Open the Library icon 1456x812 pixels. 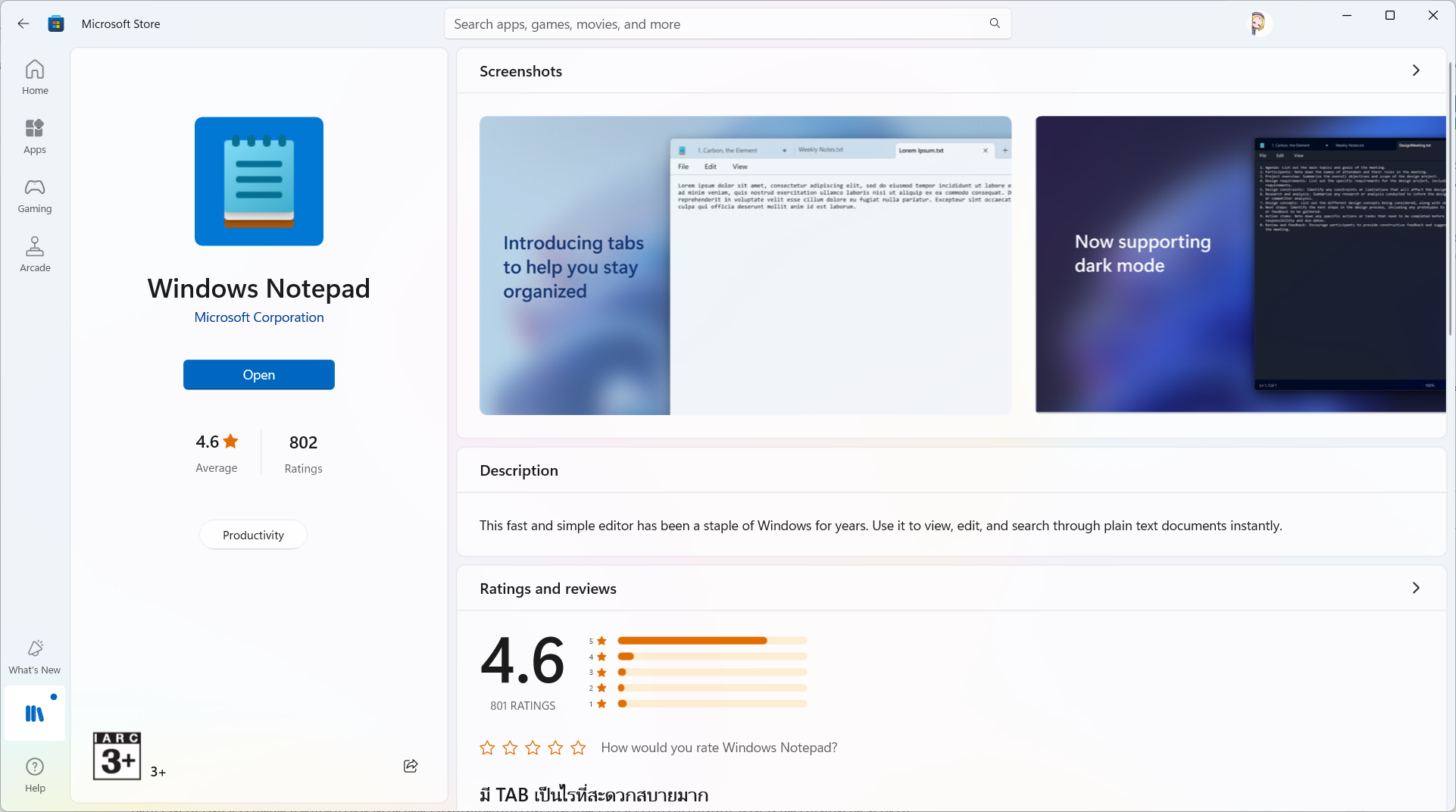click(35, 713)
